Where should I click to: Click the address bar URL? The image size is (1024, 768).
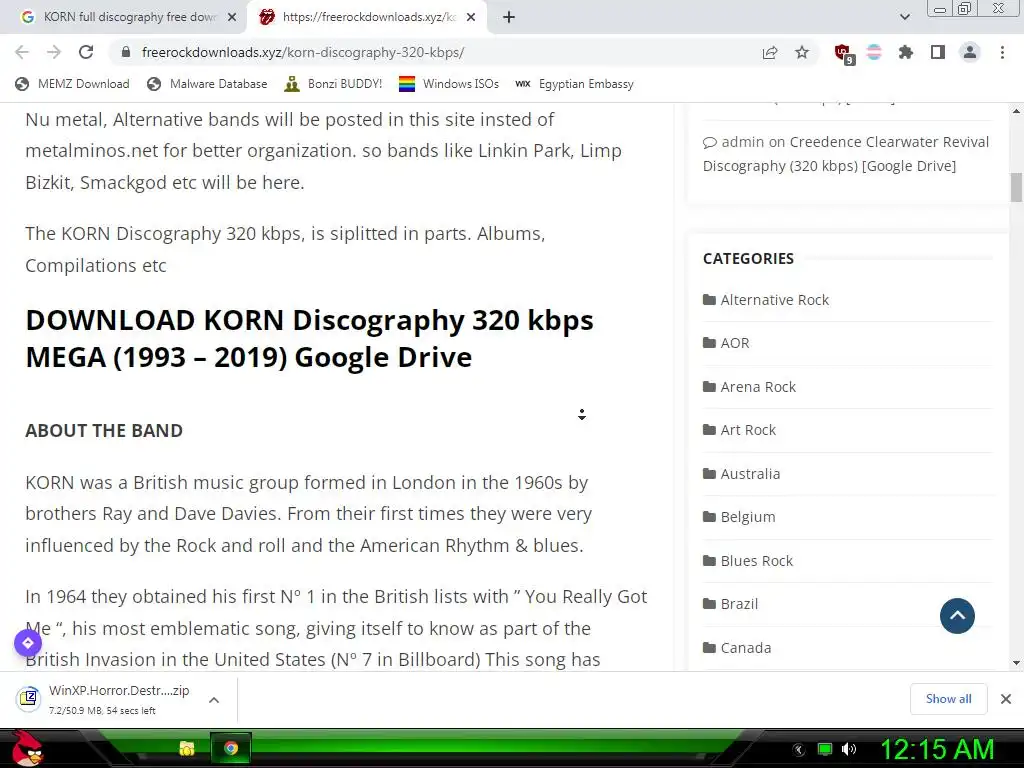click(303, 52)
